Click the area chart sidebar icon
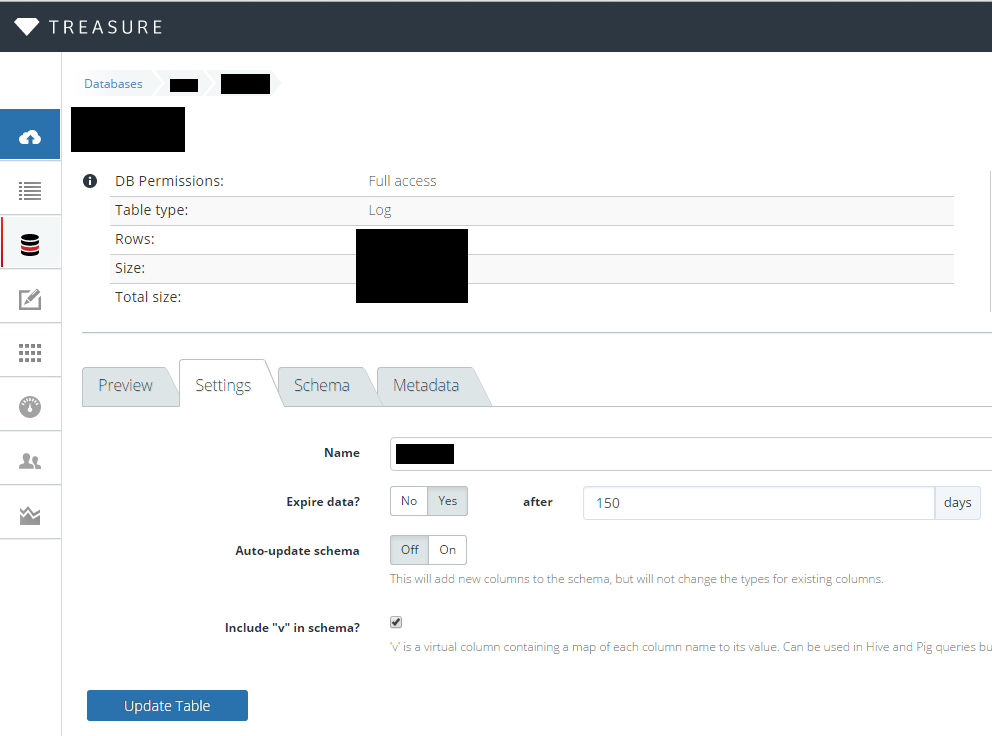The height and width of the screenshot is (736, 992). pos(30,515)
